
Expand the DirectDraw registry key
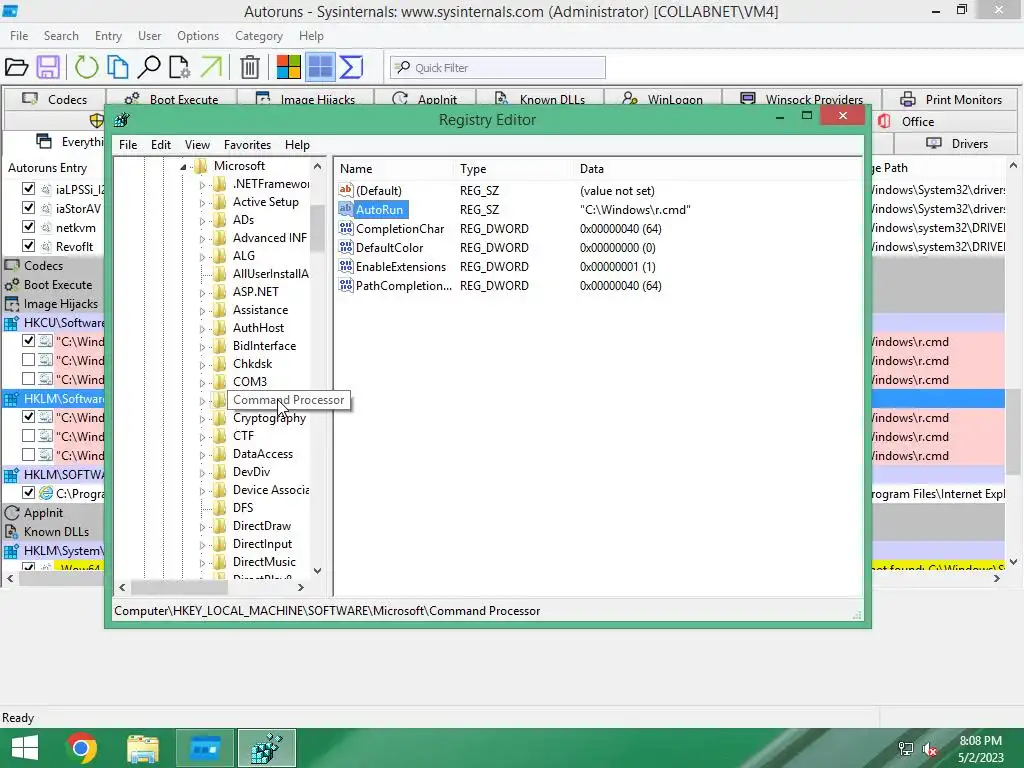[202, 526]
